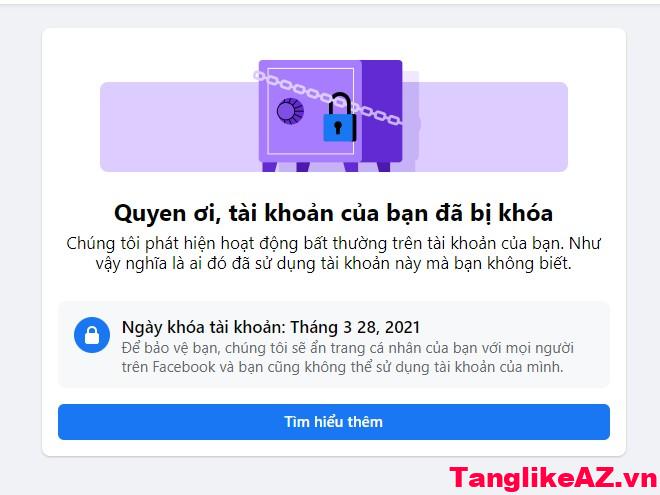
Task: Click the date "Tháng 3 28, 2021"
Action: click(355, 327)
